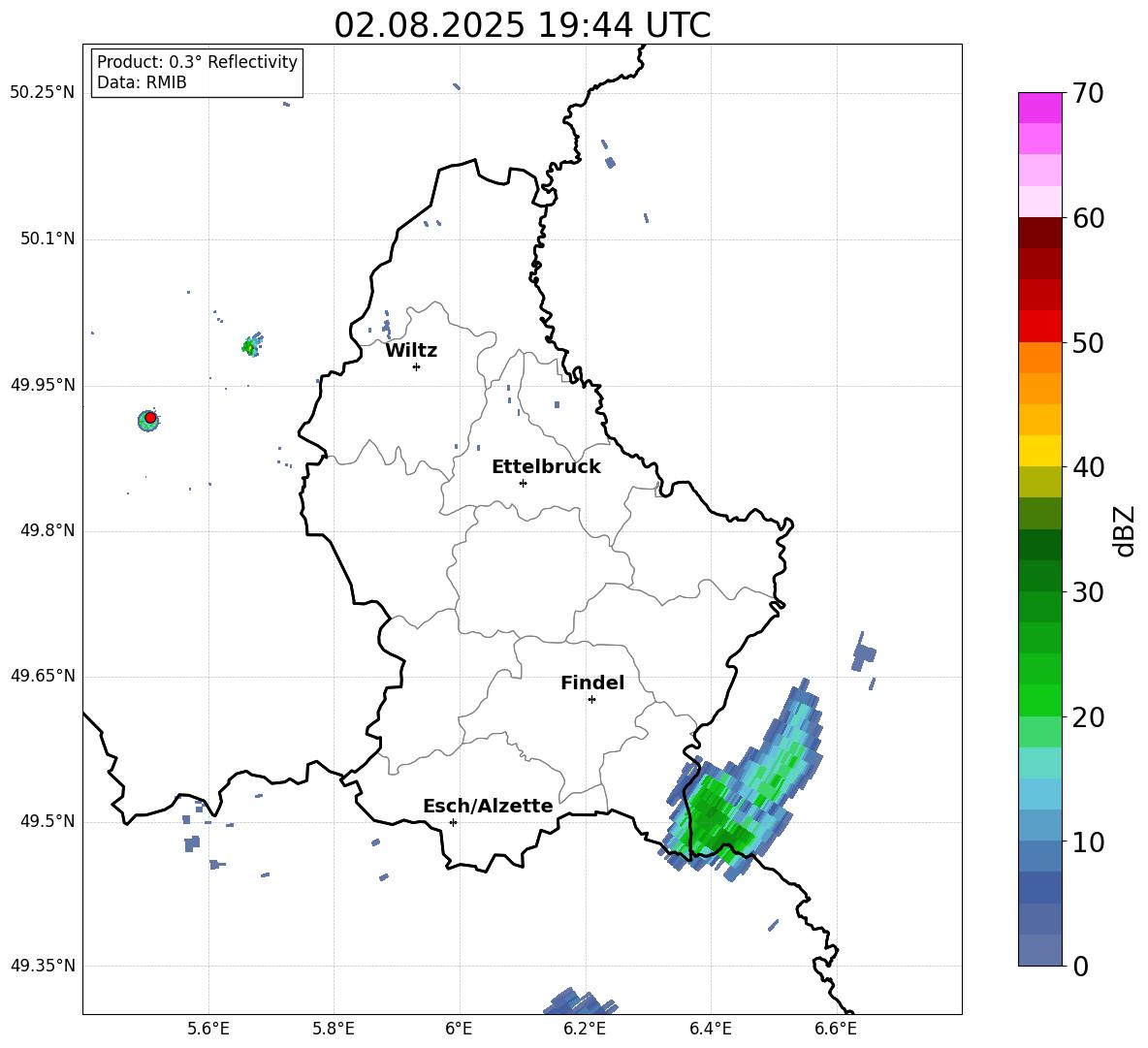Click the Data: RMIB label
Screen dimensions: 1148x1048
(142, 82)
